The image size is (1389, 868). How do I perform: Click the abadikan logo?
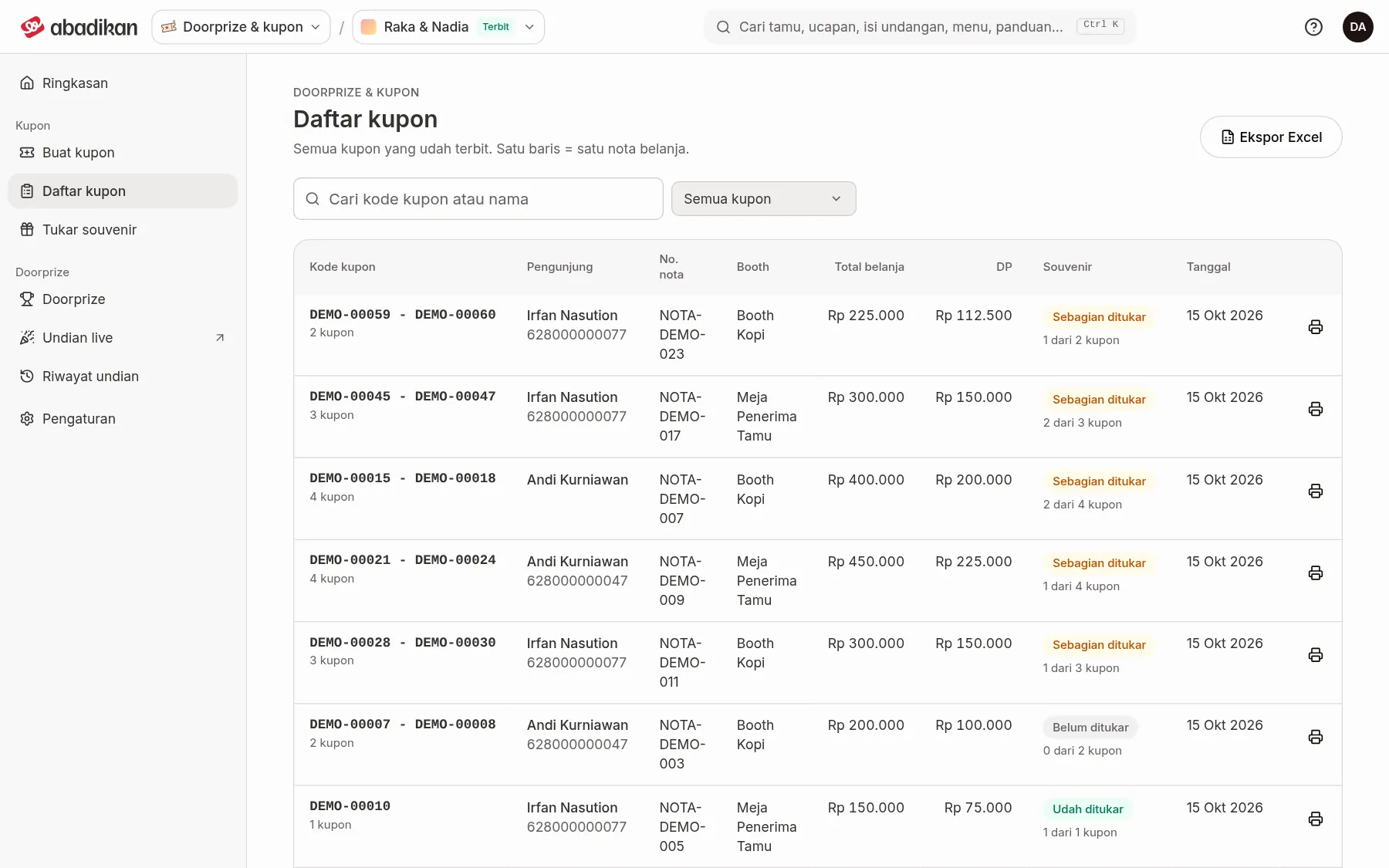(x=79, y=27)
